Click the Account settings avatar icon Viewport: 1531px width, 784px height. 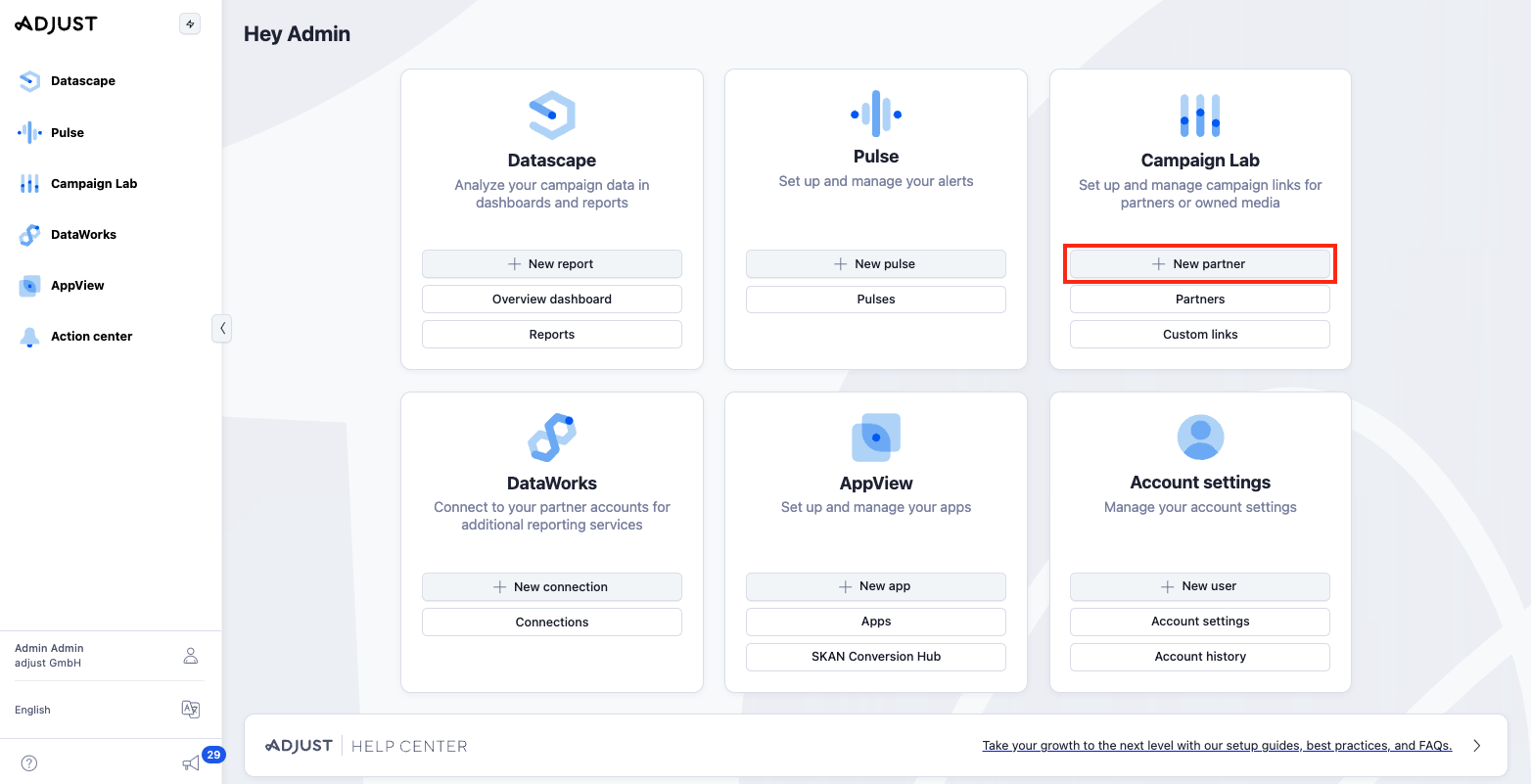[1200, 438]
